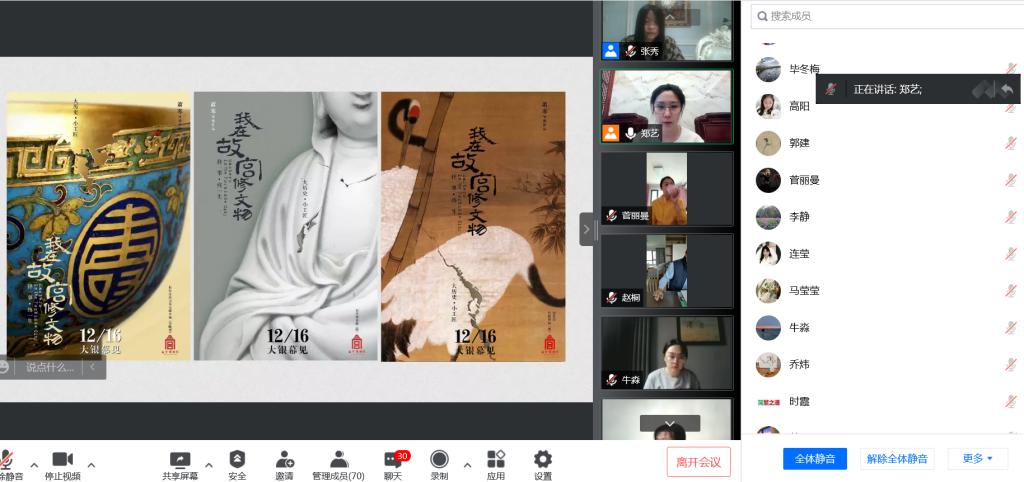Screen dimensions: 1024x482
Task: Collapse the 说点什么 chat bar arrow
Action: (x=92, y=367)
